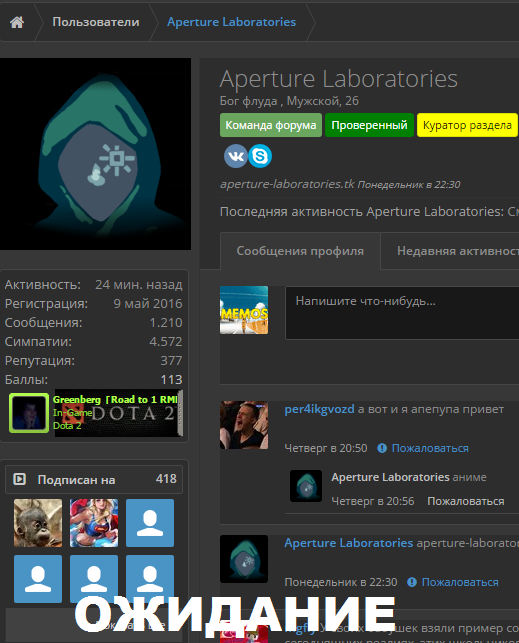Focus the Напишите что-нибудь message field
Image resolution: width=519 pixels, height=643 pixels.
pos(402,313)
